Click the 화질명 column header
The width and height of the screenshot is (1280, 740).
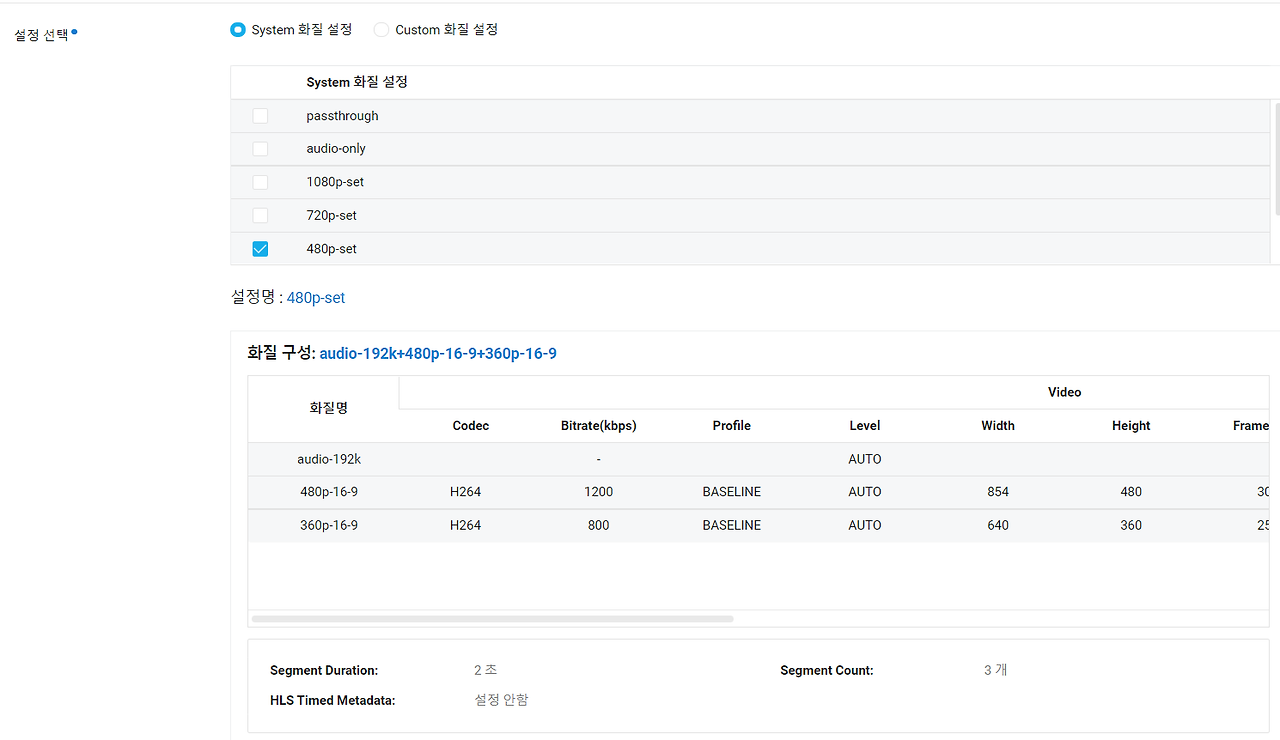(x=329, y=408)
